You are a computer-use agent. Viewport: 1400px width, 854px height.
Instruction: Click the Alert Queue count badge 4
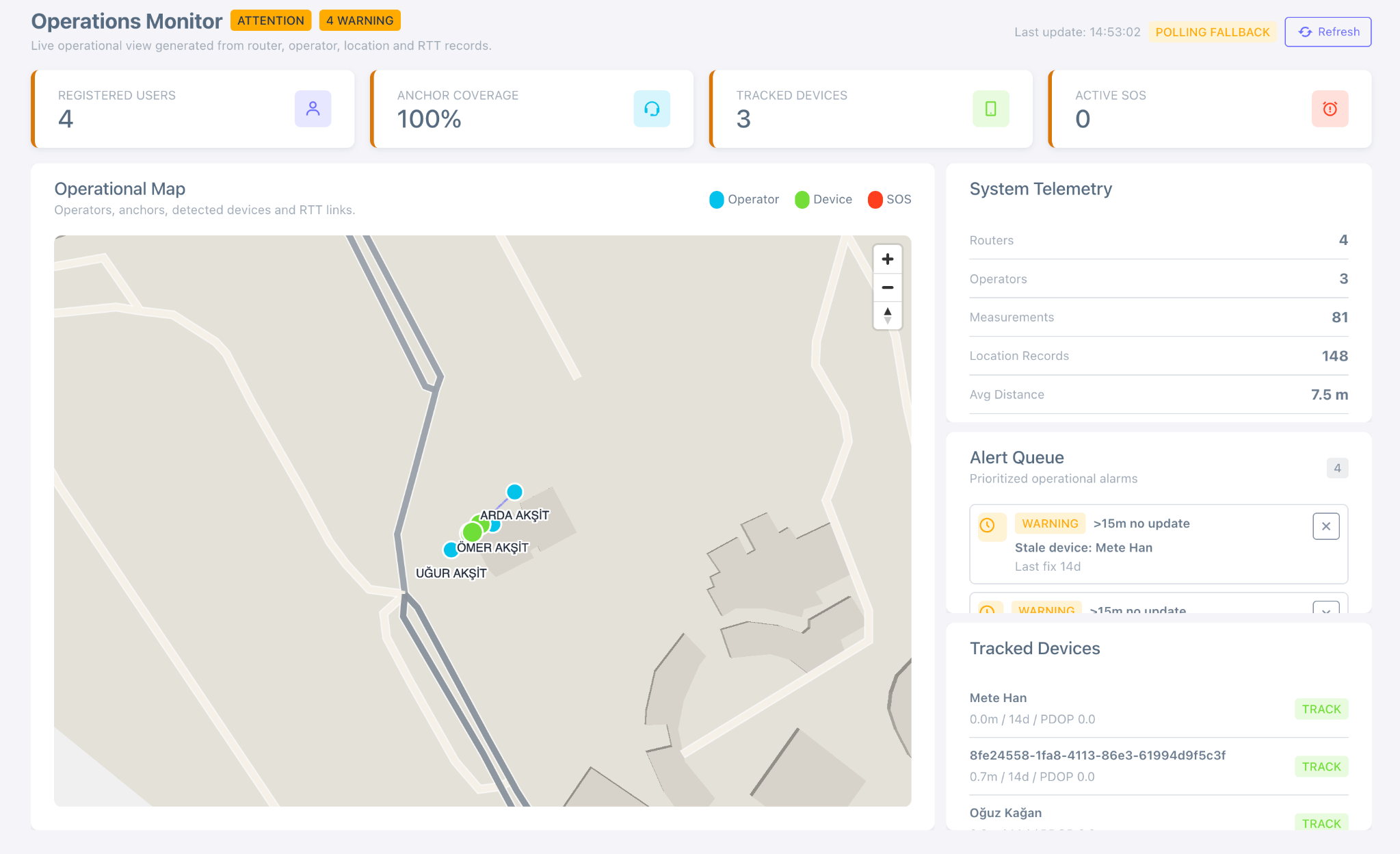[x=1337, y=468]
